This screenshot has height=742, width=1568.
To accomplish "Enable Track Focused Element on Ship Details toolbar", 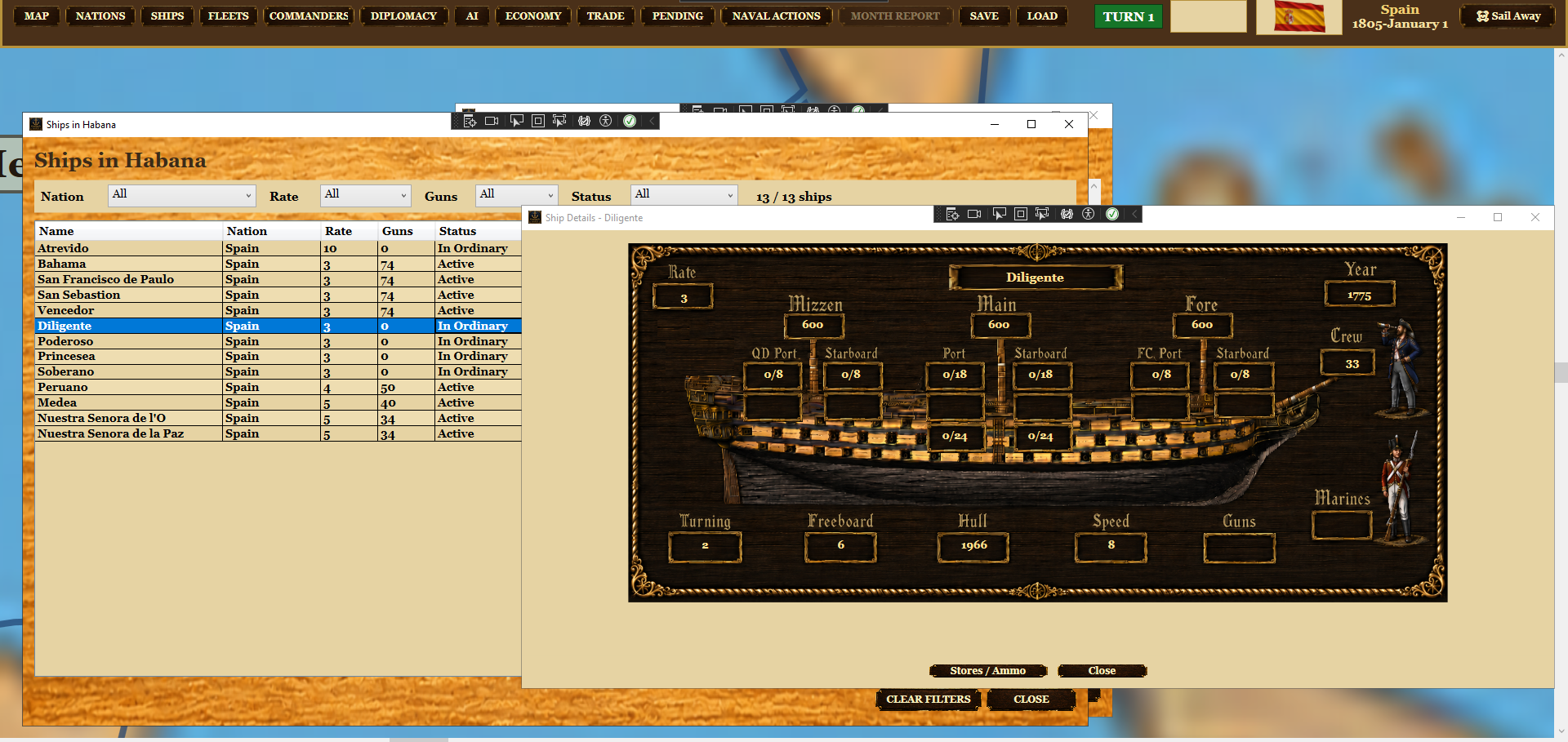I will pyautogui.click(x=1042, y=214).
